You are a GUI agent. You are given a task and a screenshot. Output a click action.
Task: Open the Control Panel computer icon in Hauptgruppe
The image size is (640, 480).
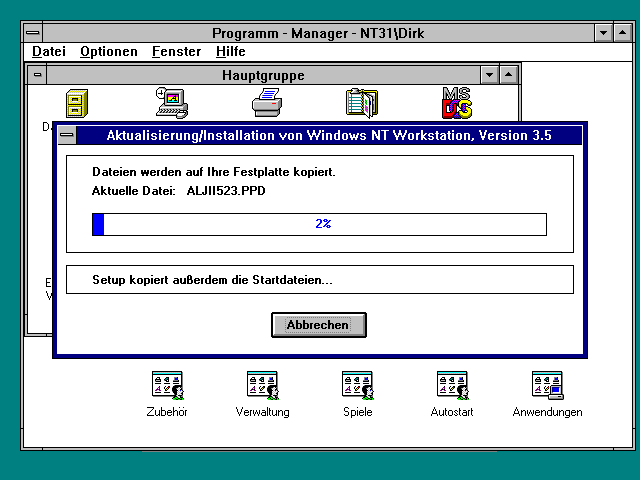[172, 103]
